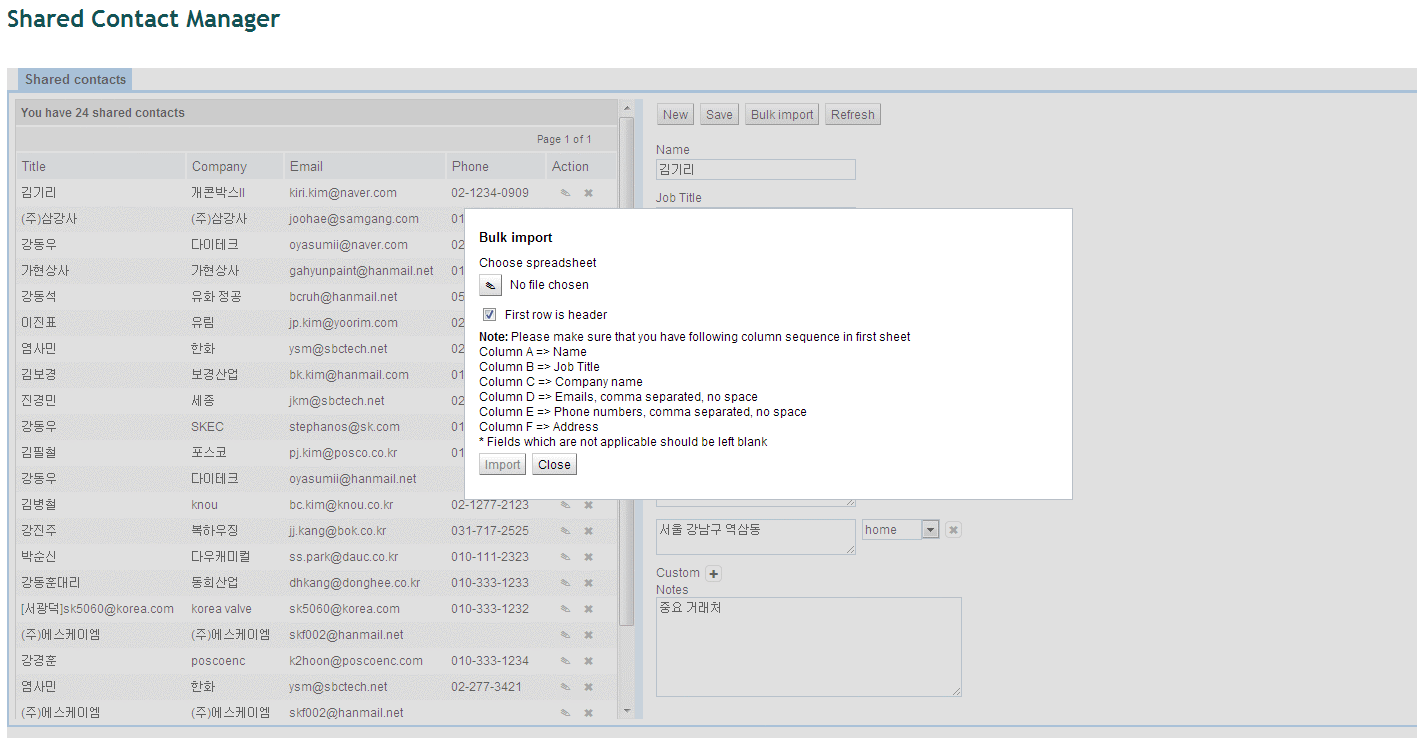Image resolution: width=1417 pixels, height=738 pixels.
Task: Click the Notes textarea
Action: 809,647
